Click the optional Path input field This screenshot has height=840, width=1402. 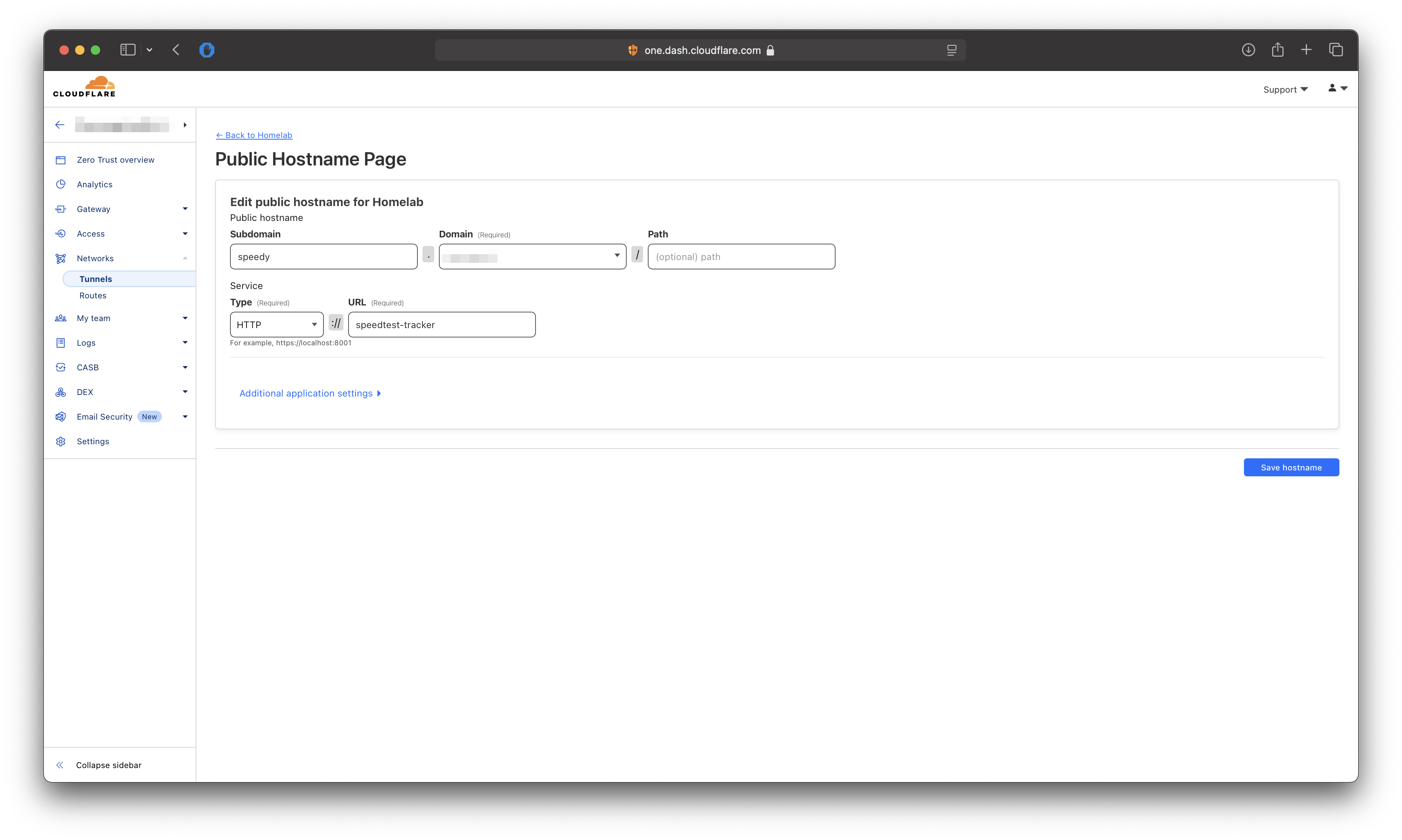741,257
